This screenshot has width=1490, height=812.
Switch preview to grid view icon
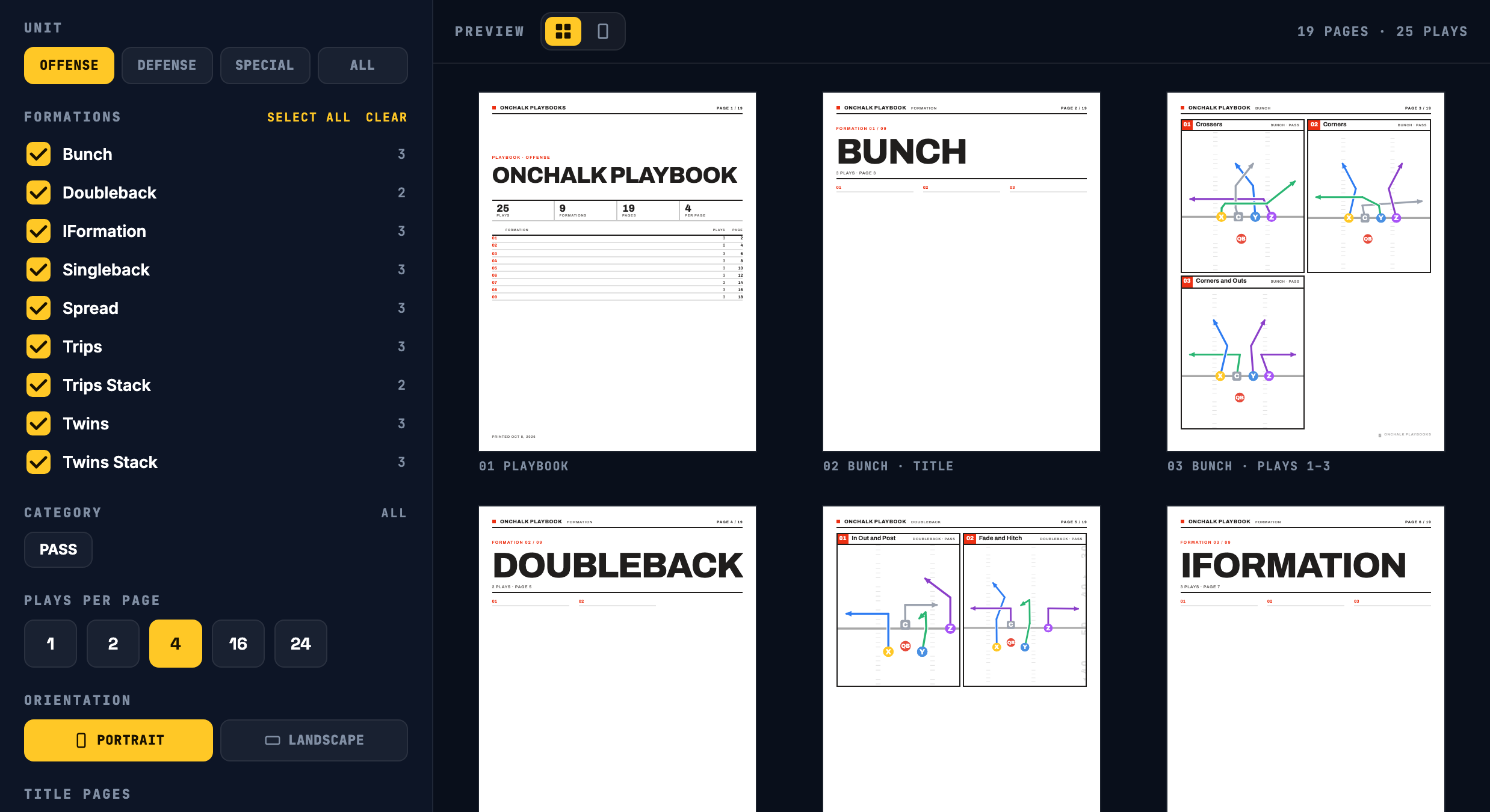(563, 31)
